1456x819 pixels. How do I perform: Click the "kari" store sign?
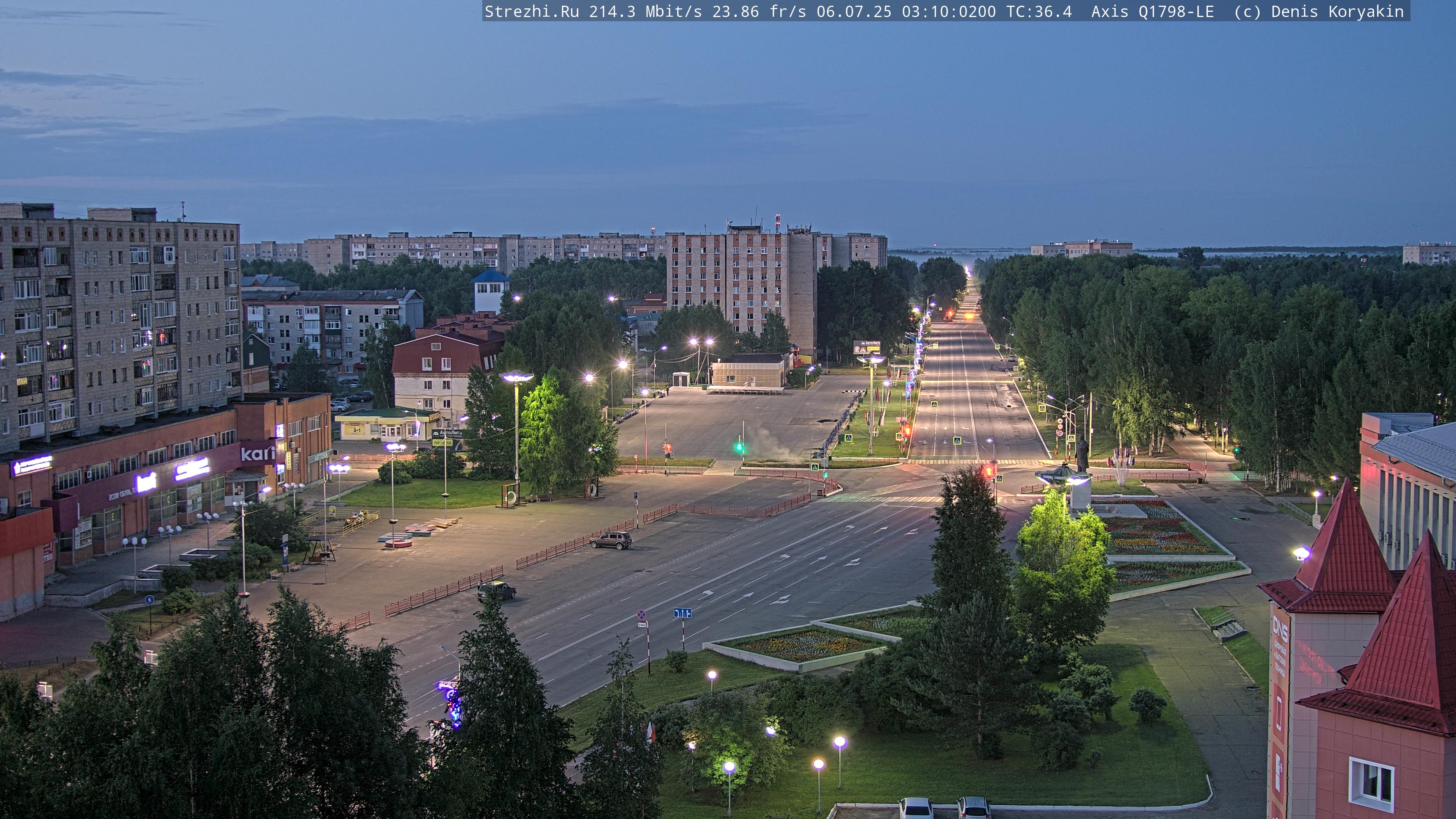pyautogui.click(x=258, y=453)
